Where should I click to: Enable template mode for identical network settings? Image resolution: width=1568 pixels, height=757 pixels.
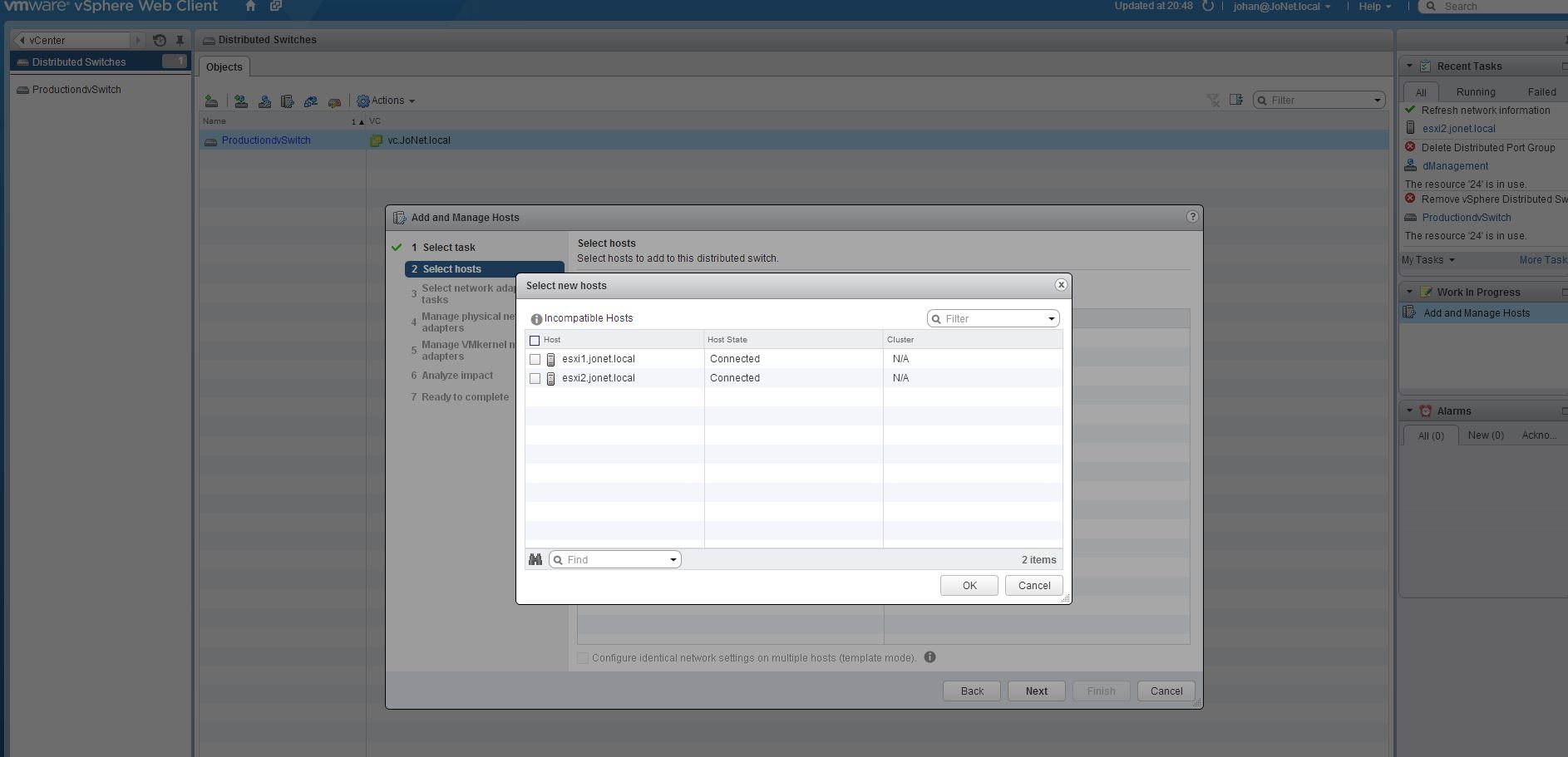click(583, 658)
